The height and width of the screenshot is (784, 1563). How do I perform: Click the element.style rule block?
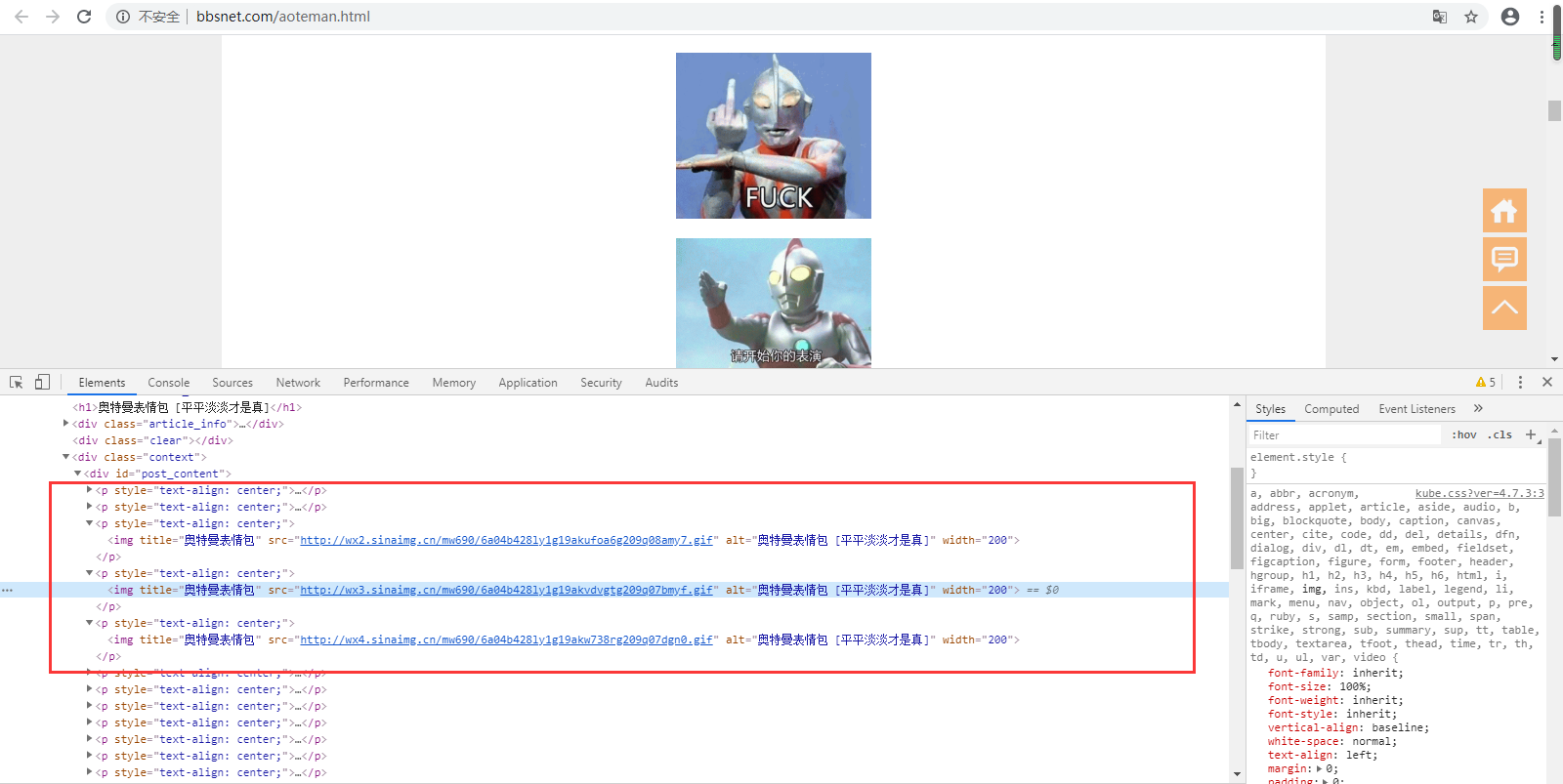click(1298, 464)
